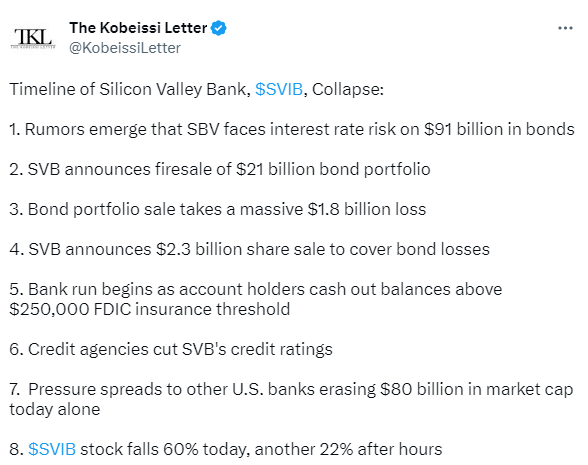
Task: Click the 'Pressure spreads to other U.S. banks' line
Action: [291, 389]
